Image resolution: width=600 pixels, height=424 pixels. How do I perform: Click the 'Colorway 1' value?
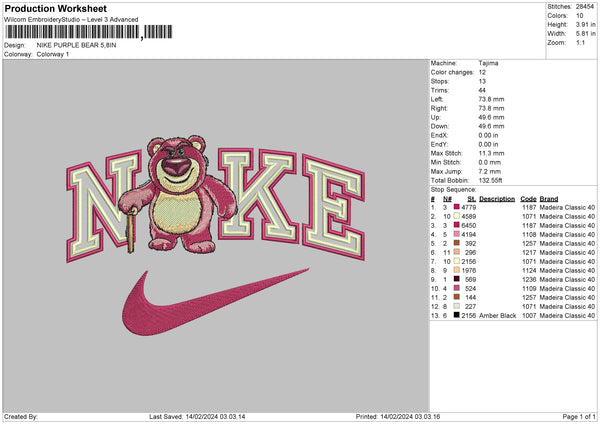point(53,54)
